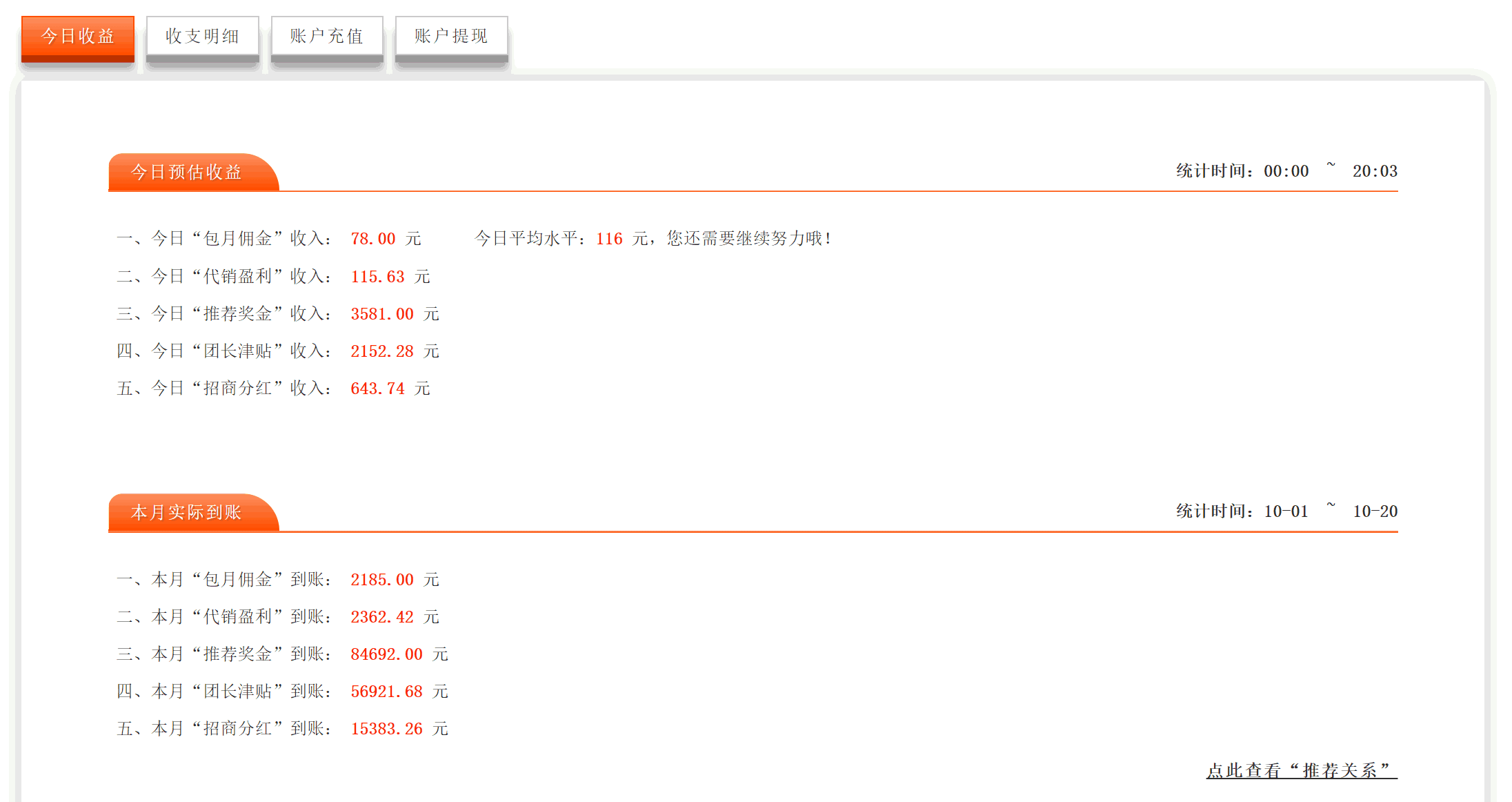Click the label 五、本月“招商分红”到账

pos(224,729)
